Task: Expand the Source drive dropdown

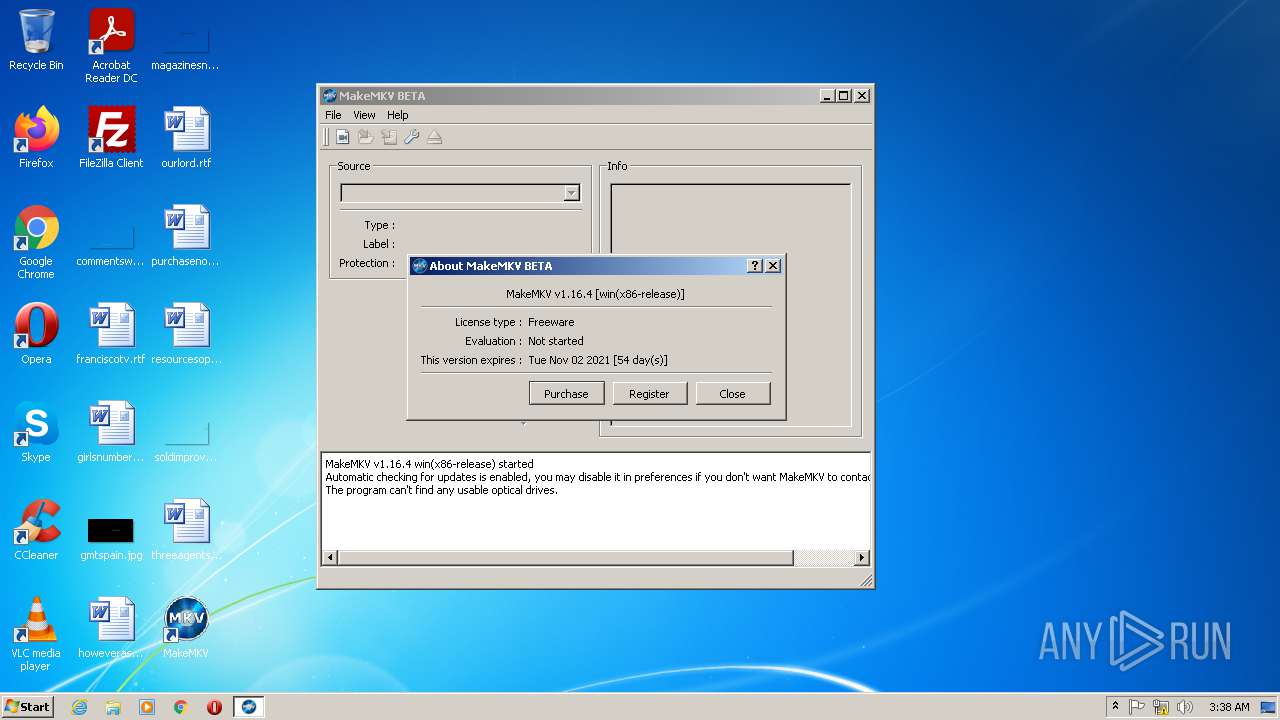Action: coord(571,193)
